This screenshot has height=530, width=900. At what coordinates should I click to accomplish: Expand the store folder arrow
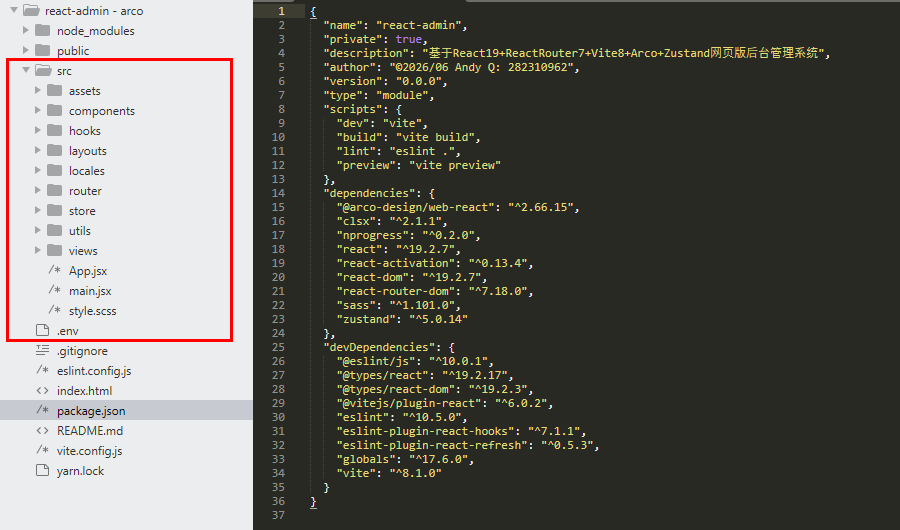[x=38, y=210]
